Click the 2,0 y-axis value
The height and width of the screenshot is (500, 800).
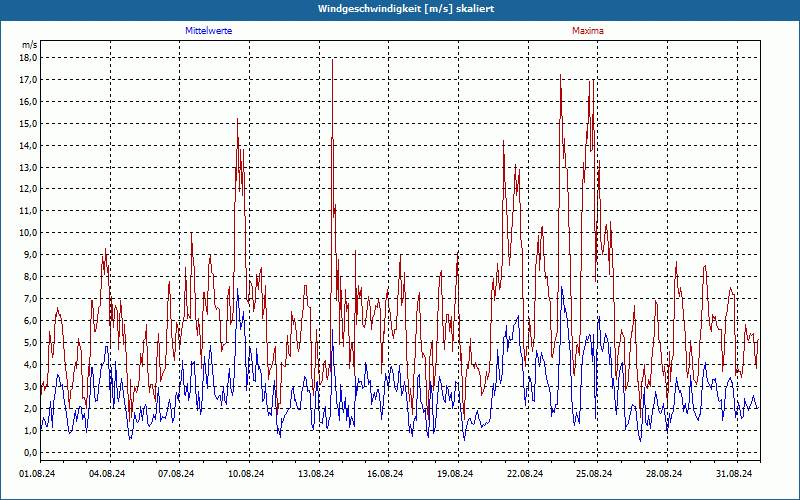[31, 408]
